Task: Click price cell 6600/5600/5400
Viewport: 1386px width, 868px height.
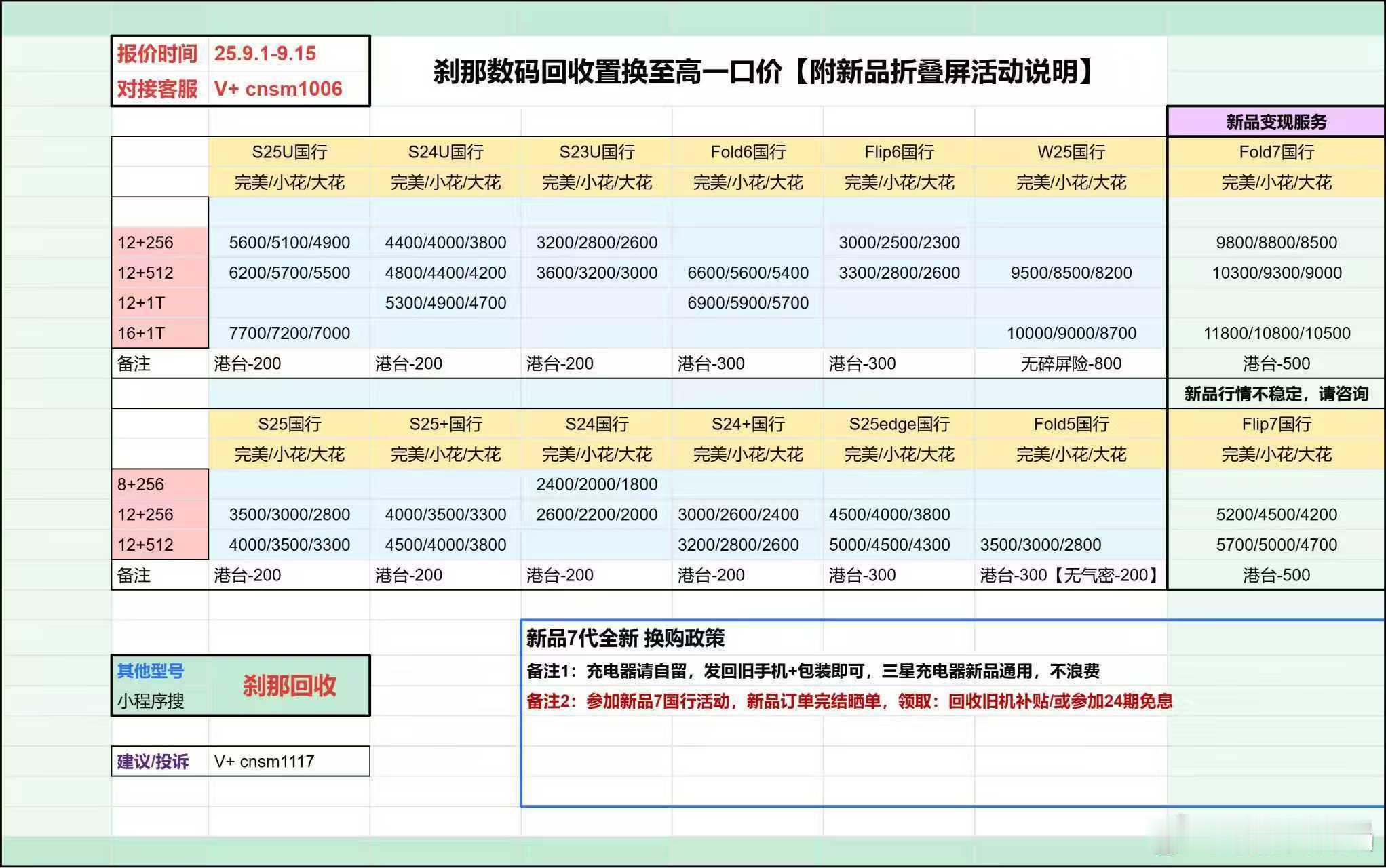Action: [x=748, y=273]
